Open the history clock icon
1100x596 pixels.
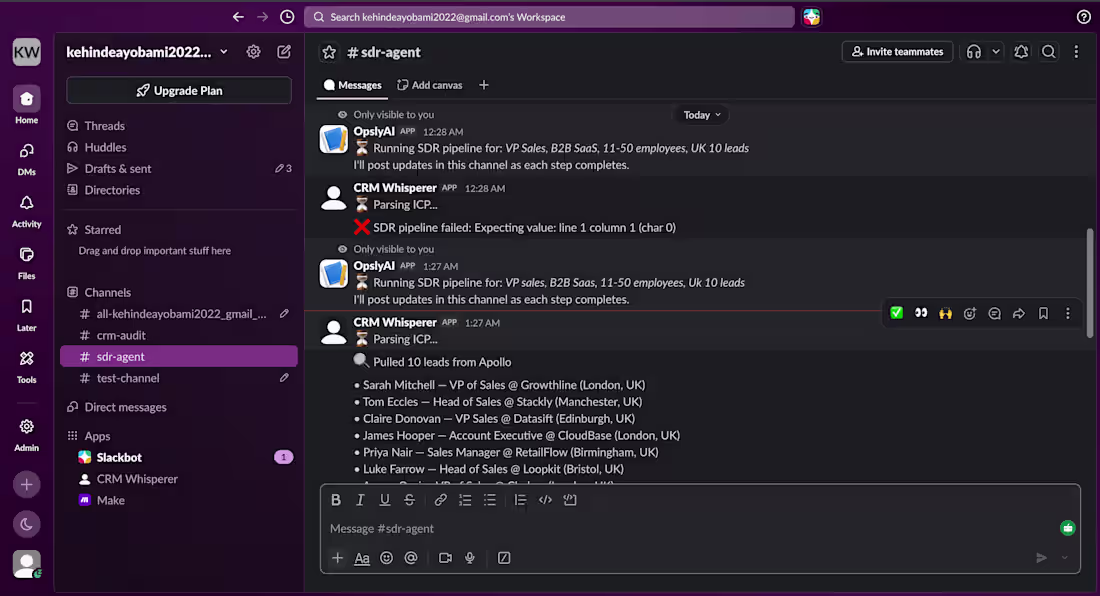tap(287, 17)
